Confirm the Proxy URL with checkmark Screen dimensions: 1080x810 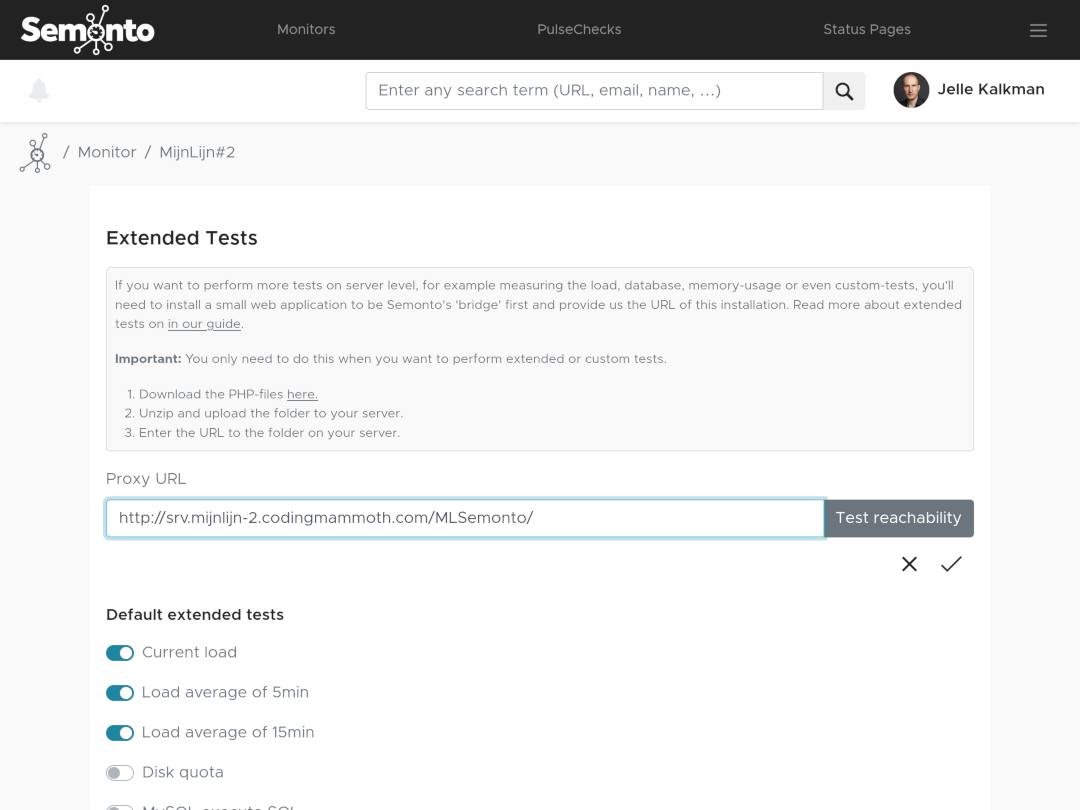(951, 564)
